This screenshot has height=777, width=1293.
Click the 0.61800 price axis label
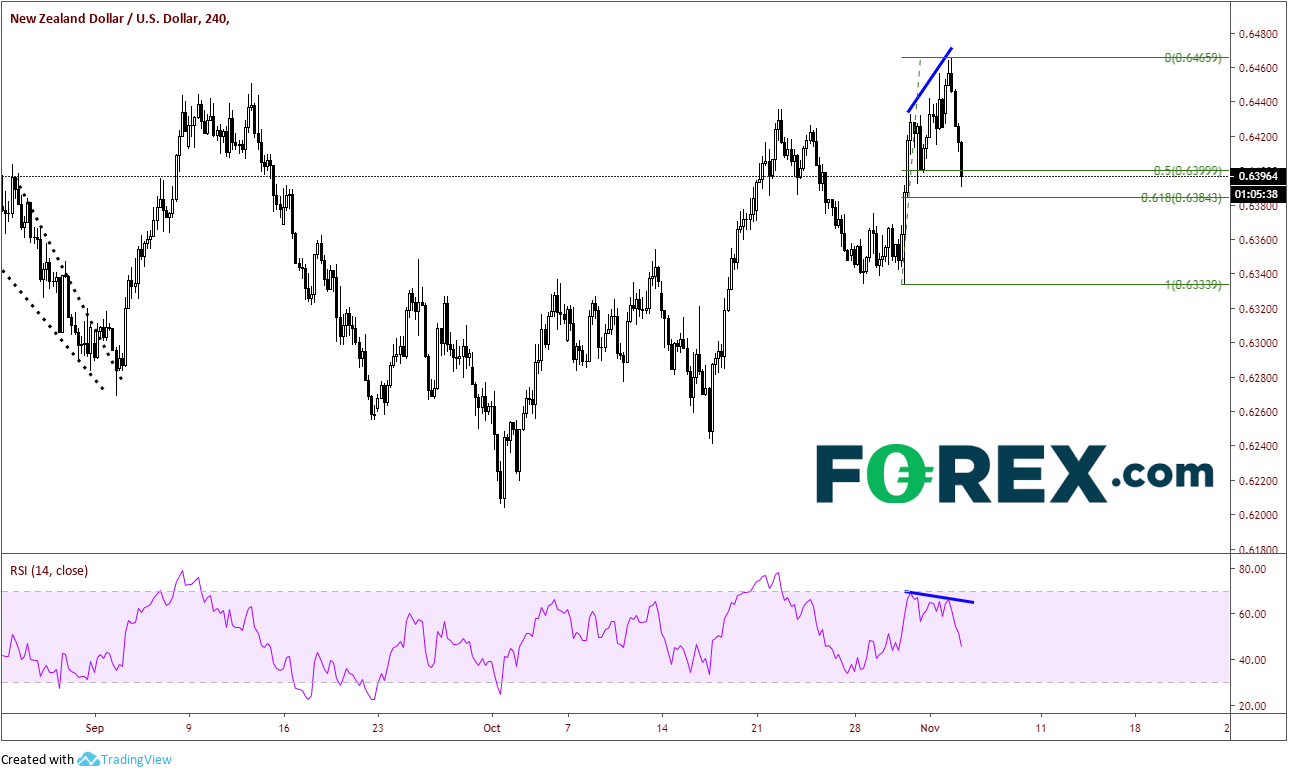point(1256,550)
